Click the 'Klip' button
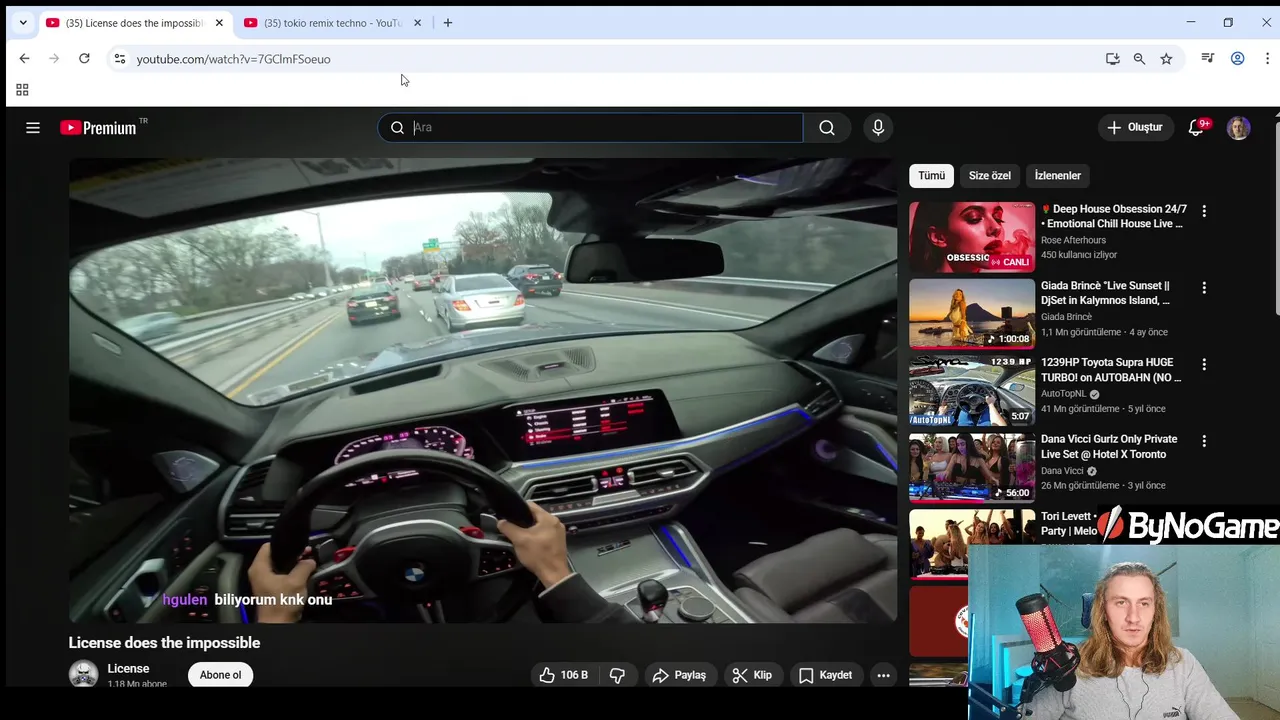 point(752,675)
